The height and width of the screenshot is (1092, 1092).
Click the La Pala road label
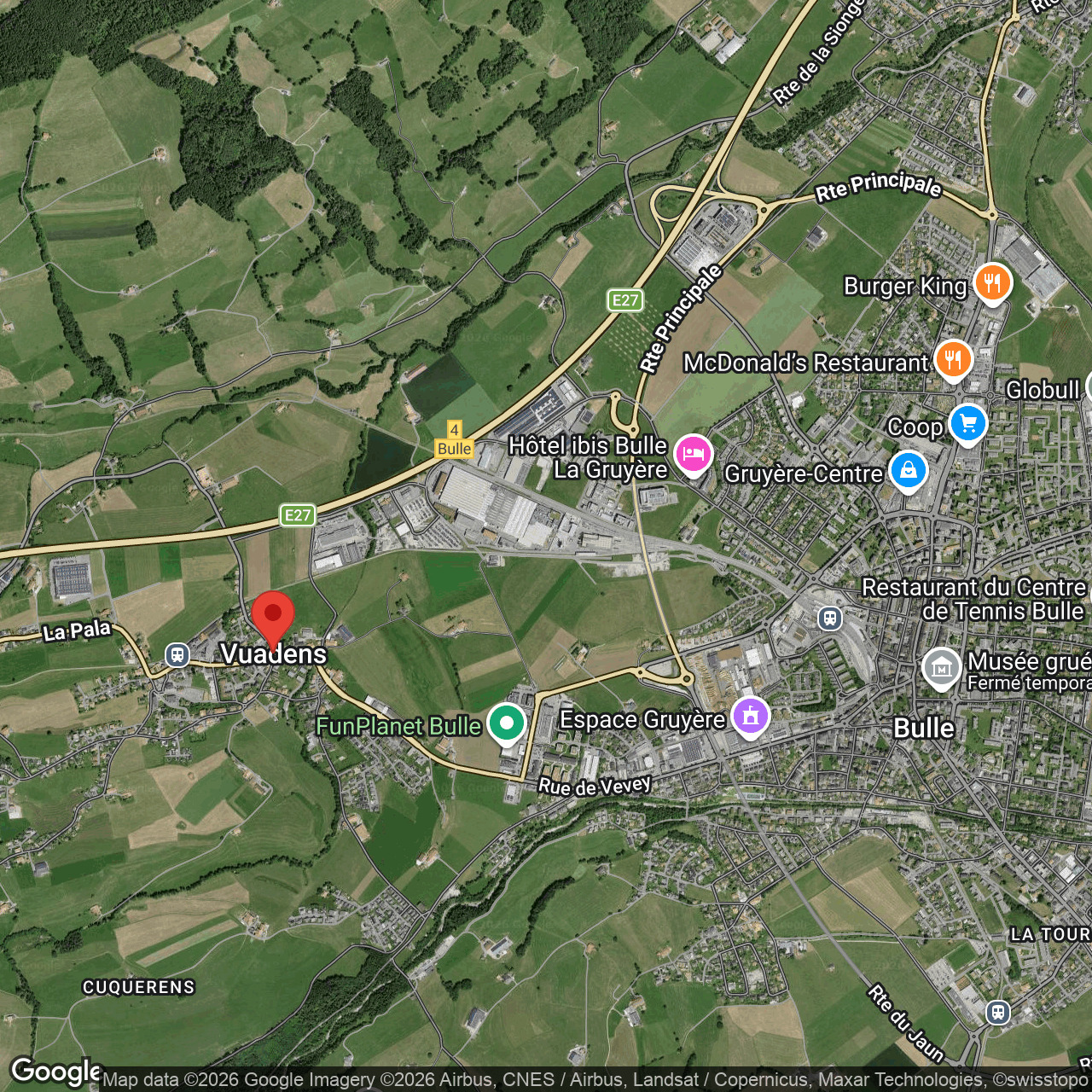tap(78, 631)
